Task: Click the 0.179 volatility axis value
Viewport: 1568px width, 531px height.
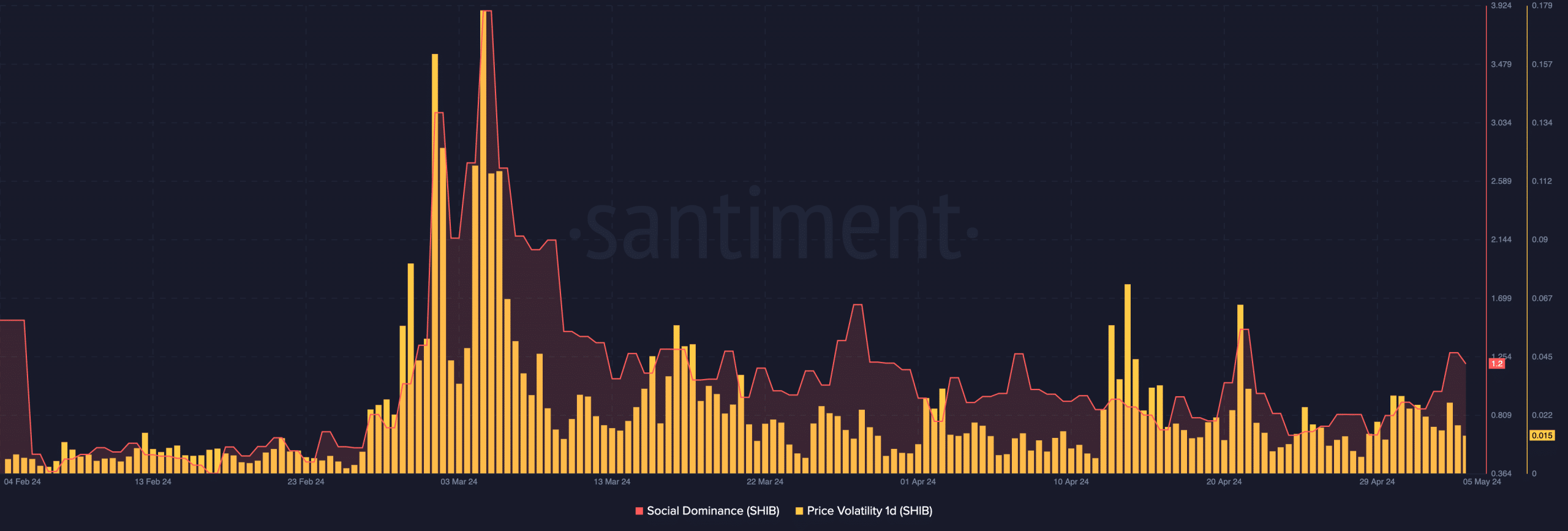Action: (x=1542, y=6)
